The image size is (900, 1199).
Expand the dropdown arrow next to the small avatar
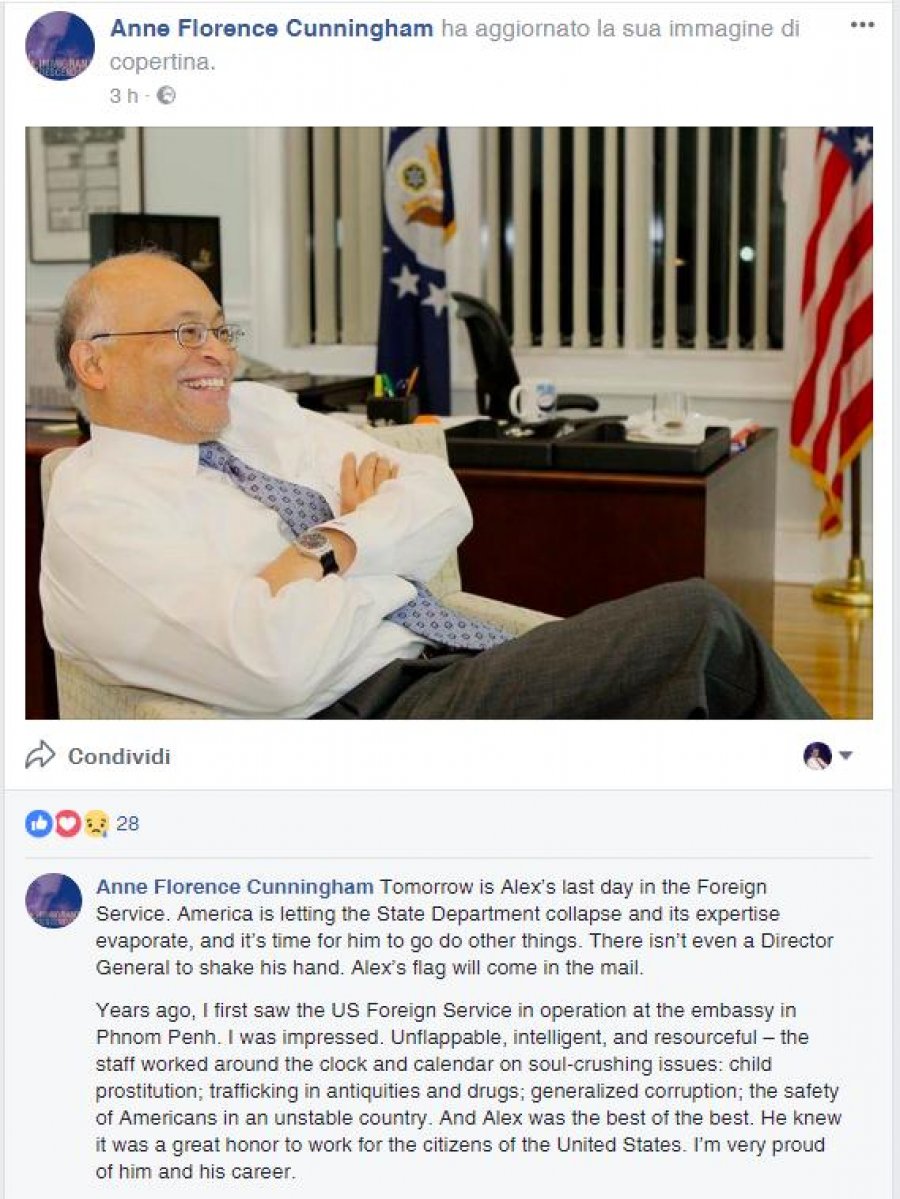click(x=846, y=755)
